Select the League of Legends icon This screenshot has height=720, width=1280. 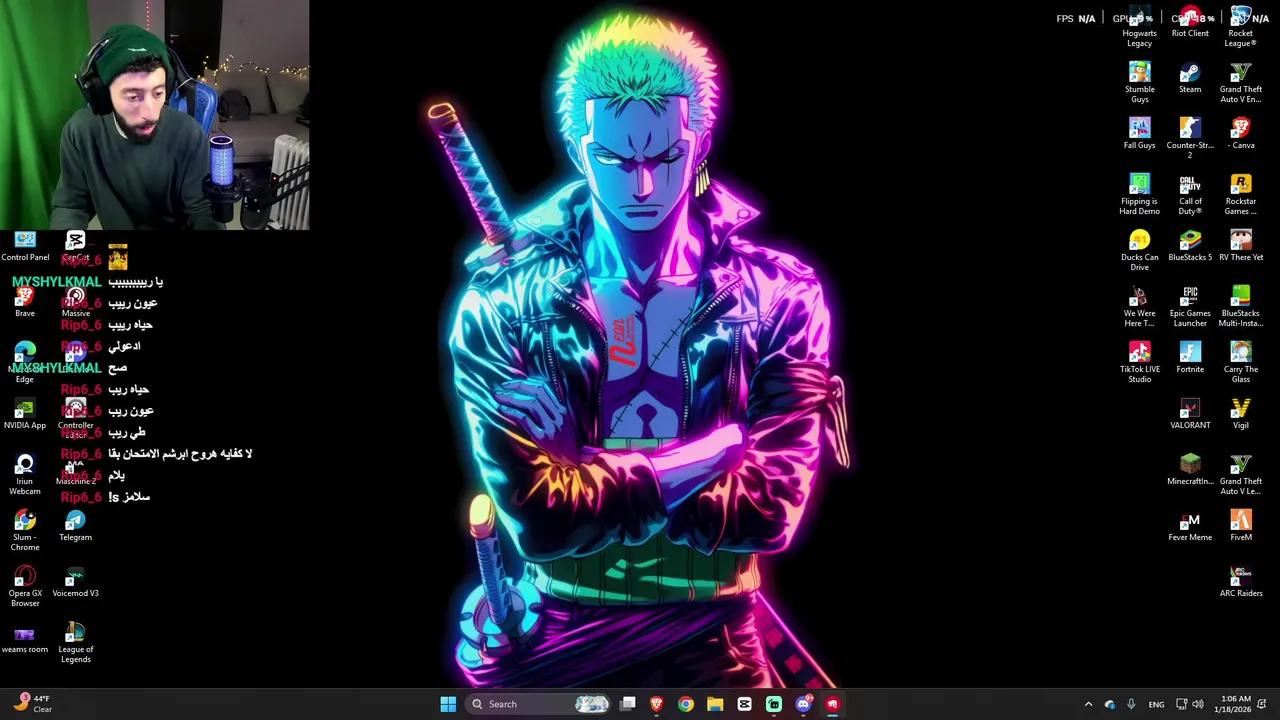pos(75,643)
